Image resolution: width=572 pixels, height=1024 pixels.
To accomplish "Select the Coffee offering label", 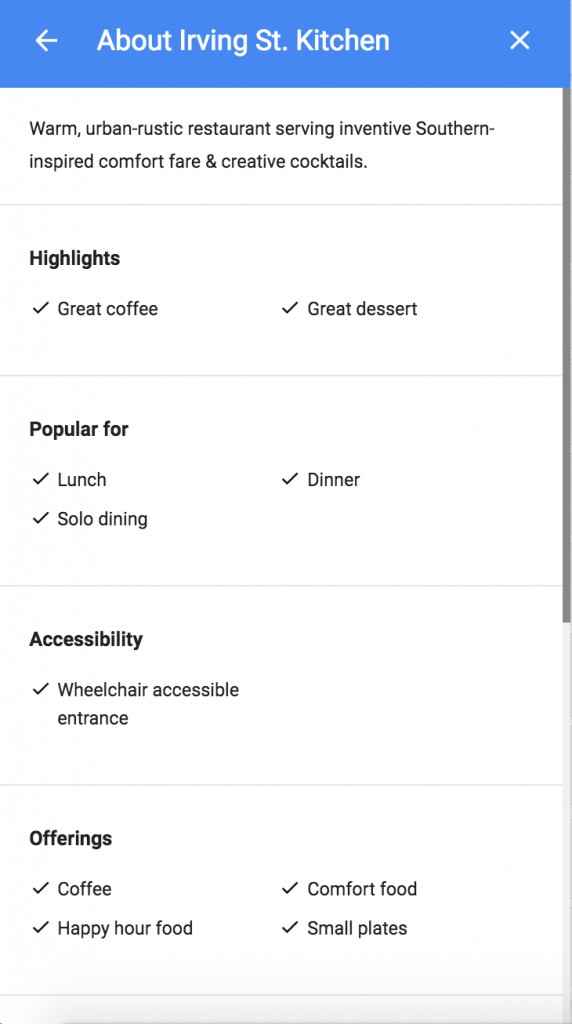I will pos(84,889).
